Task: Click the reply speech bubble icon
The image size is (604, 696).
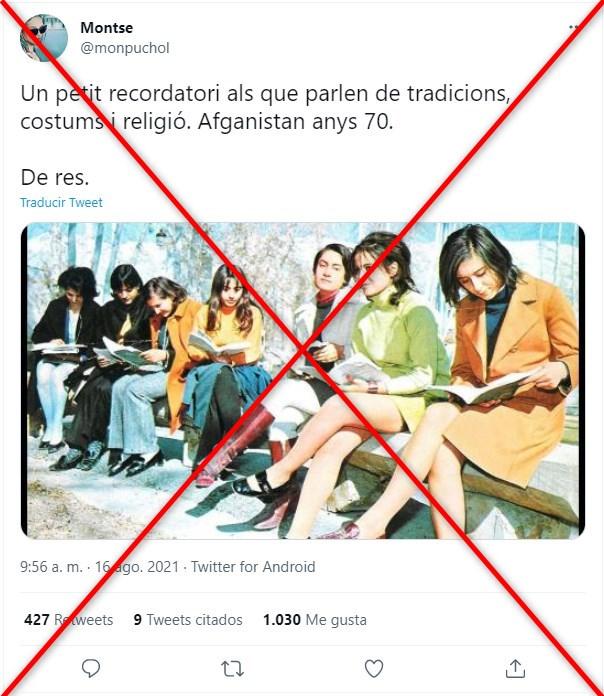Action: click(91, 668)
